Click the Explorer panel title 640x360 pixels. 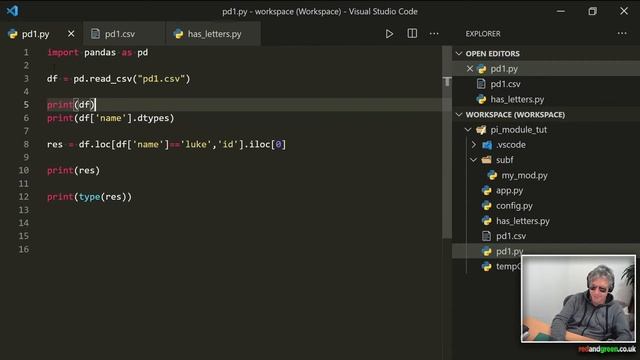coord(483,34)
